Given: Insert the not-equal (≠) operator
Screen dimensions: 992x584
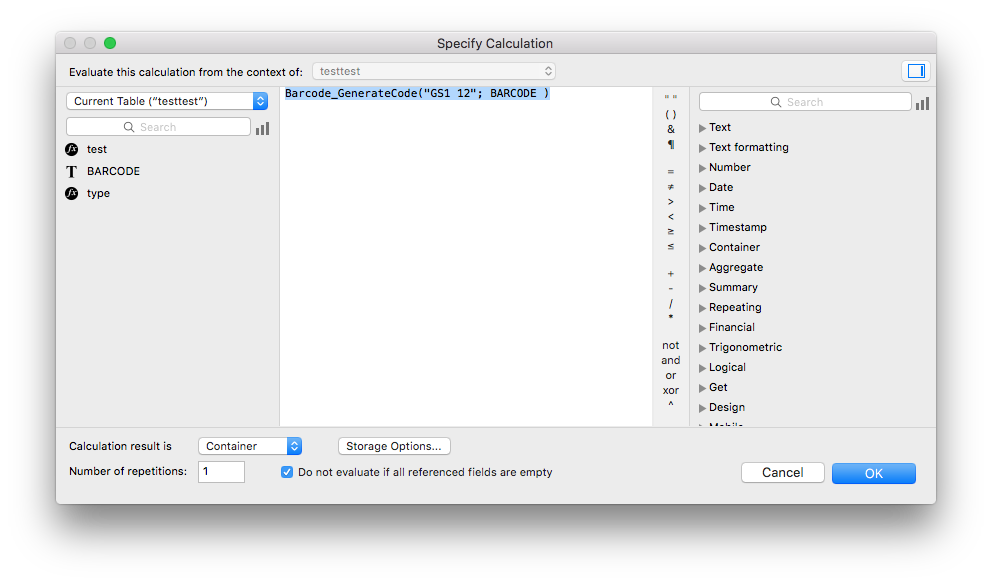Looking at the screenshot, I should tap(670, 186).
